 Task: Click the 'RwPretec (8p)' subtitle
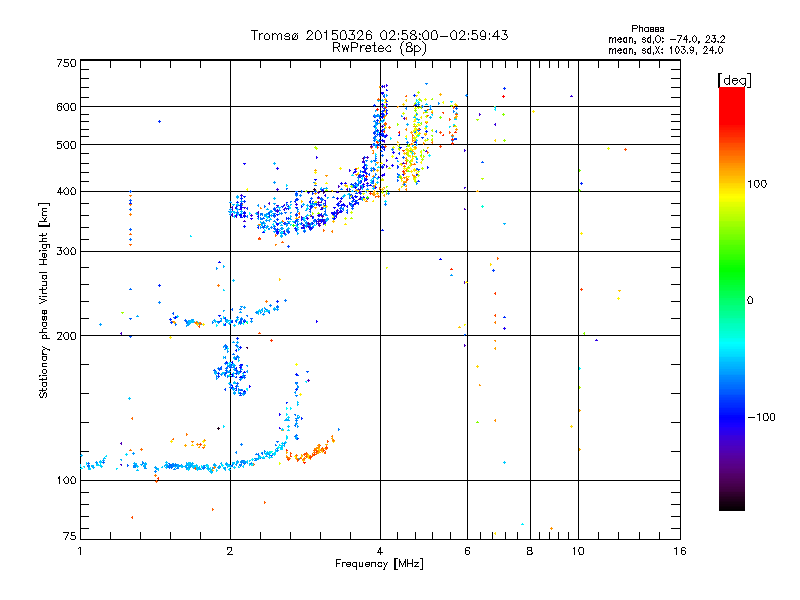click(379, 48)
